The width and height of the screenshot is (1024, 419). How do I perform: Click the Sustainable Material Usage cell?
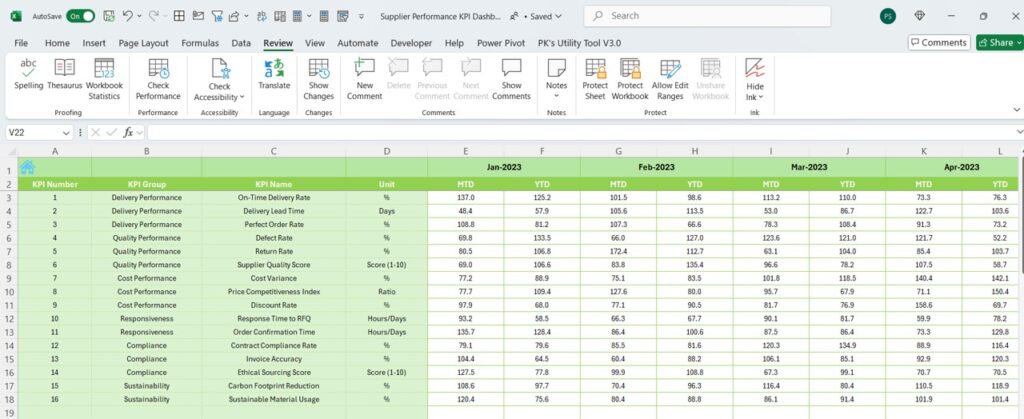pyautogui.click(x=274, y=399)
